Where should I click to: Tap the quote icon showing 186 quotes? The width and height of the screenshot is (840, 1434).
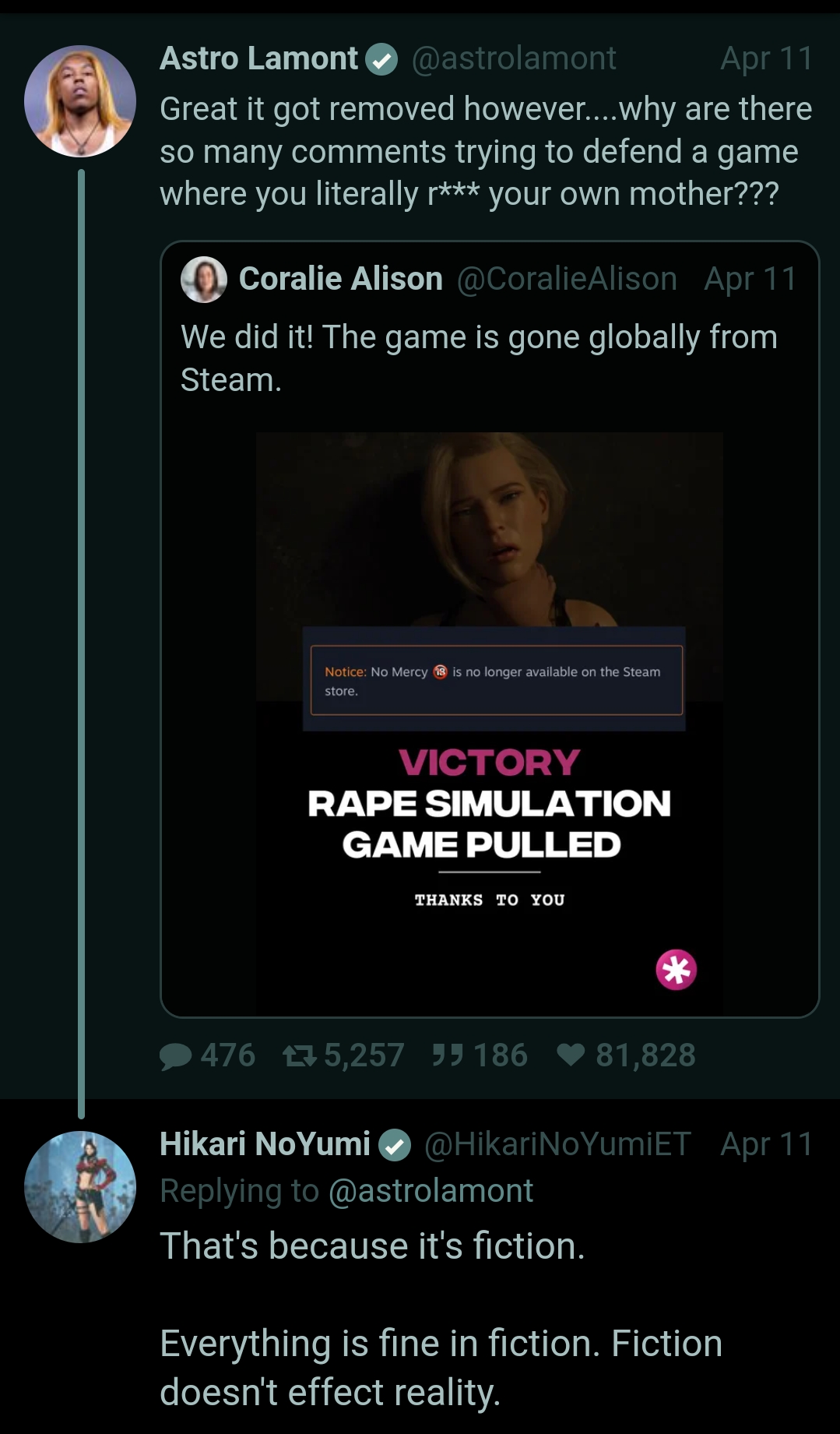(448, 1055)
